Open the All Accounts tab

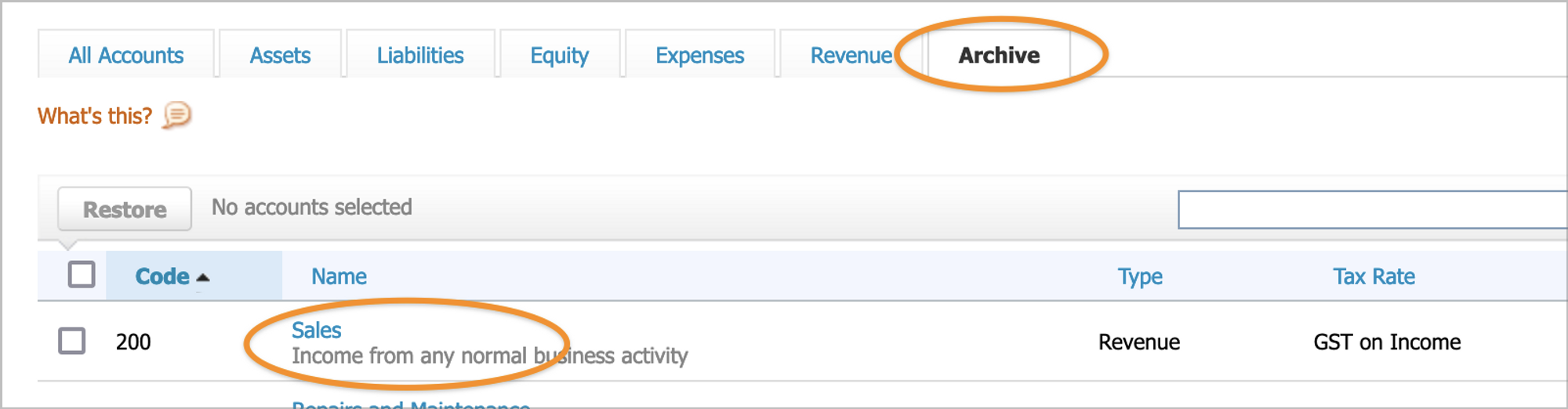click(126, 55)
